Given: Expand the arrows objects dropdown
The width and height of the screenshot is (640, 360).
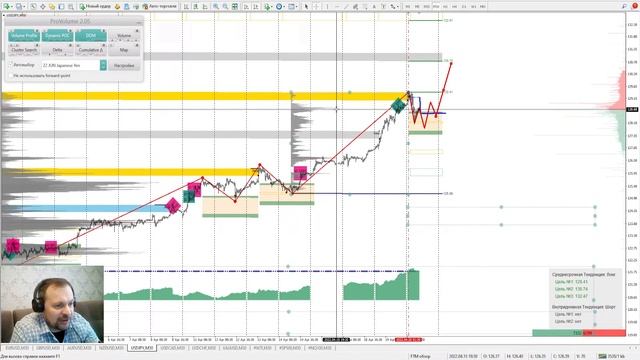Looking at the screenshot, I should 398,7.
